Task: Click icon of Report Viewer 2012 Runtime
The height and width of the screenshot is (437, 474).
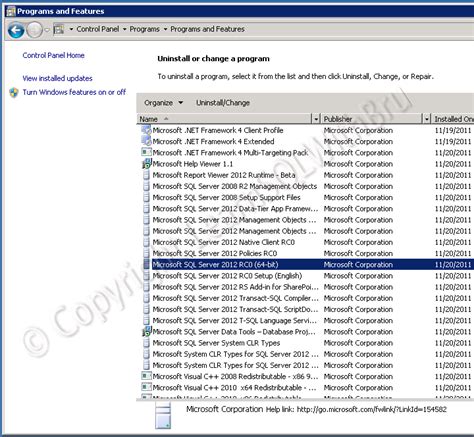Action: (x=146, y=175)
